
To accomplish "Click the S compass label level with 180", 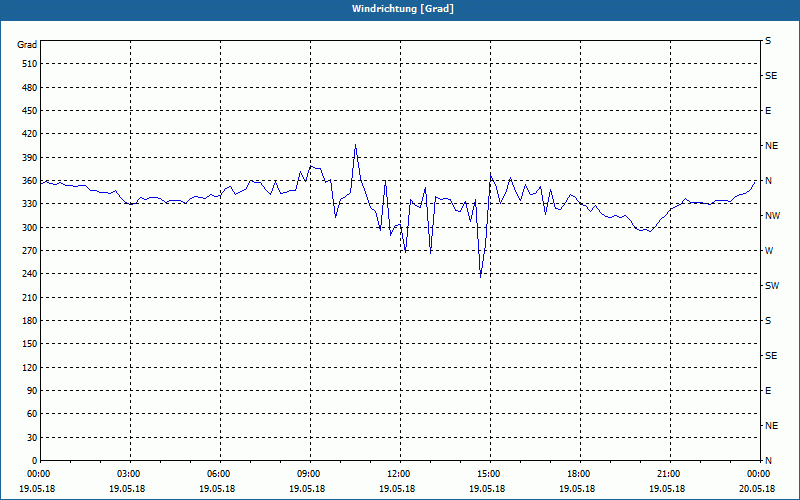I will (x=768, y=321).
